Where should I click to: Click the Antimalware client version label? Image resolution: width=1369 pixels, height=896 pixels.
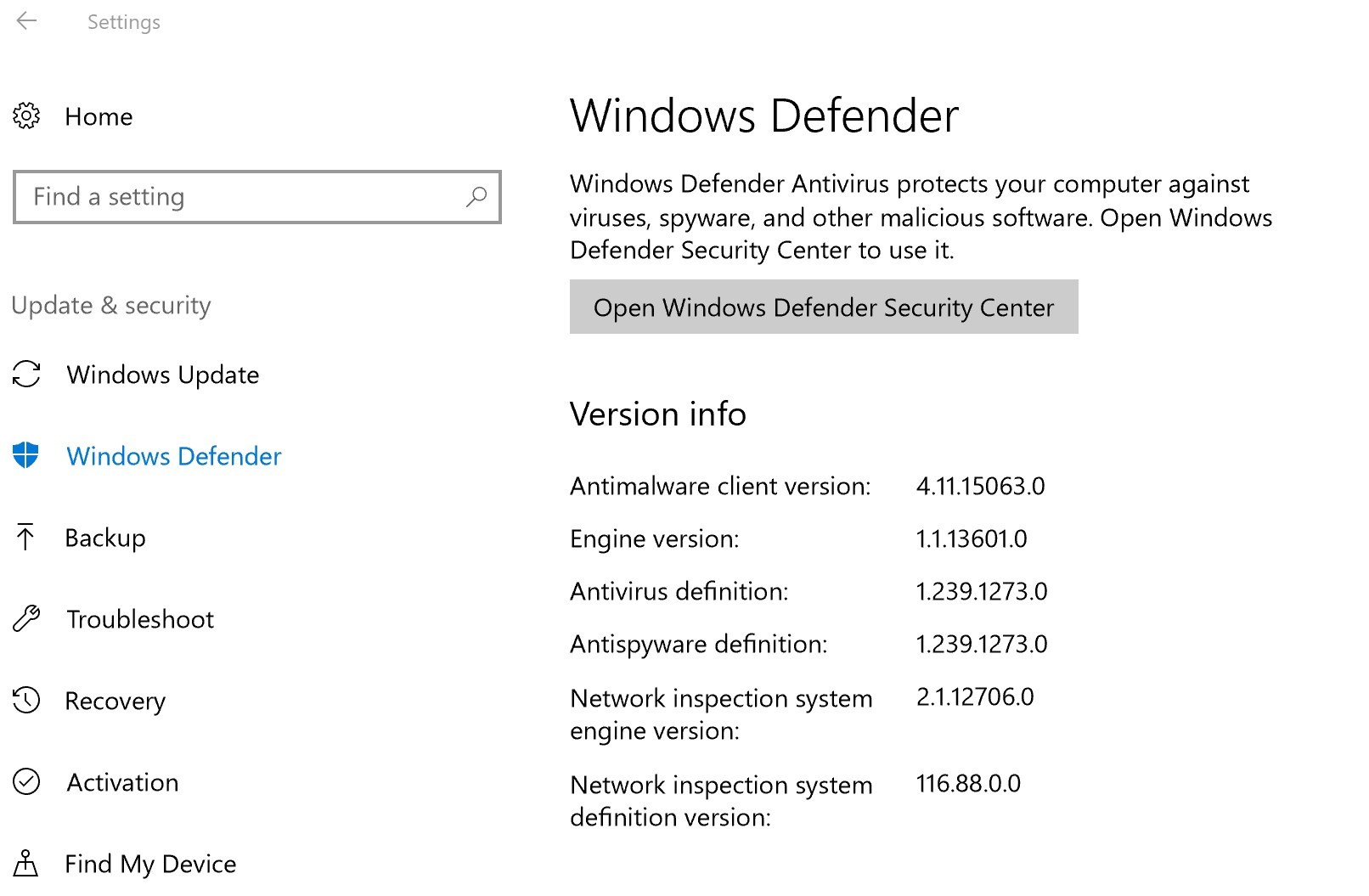pos(720,486)
